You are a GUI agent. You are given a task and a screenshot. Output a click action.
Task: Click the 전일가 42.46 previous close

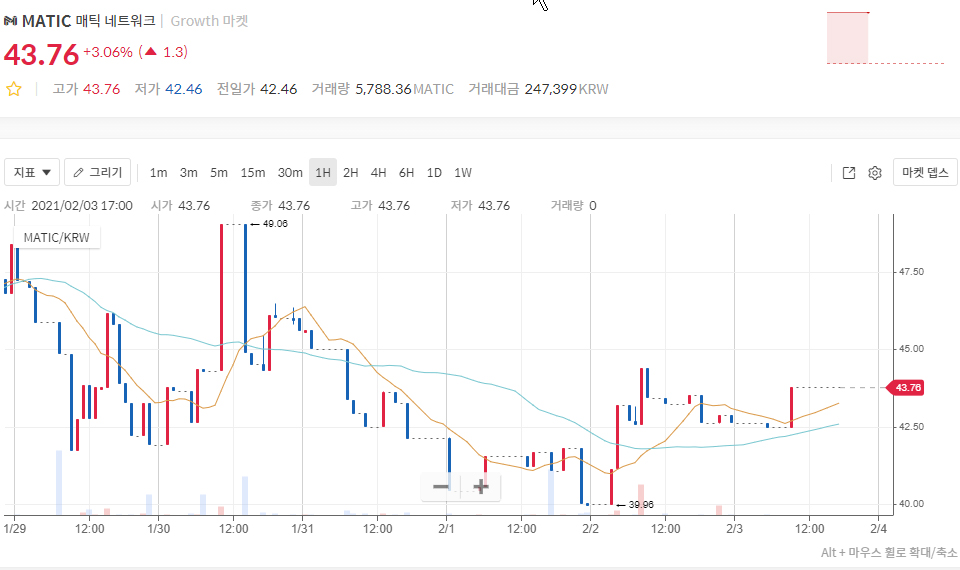pyautogui.click(x=257, y=89)
